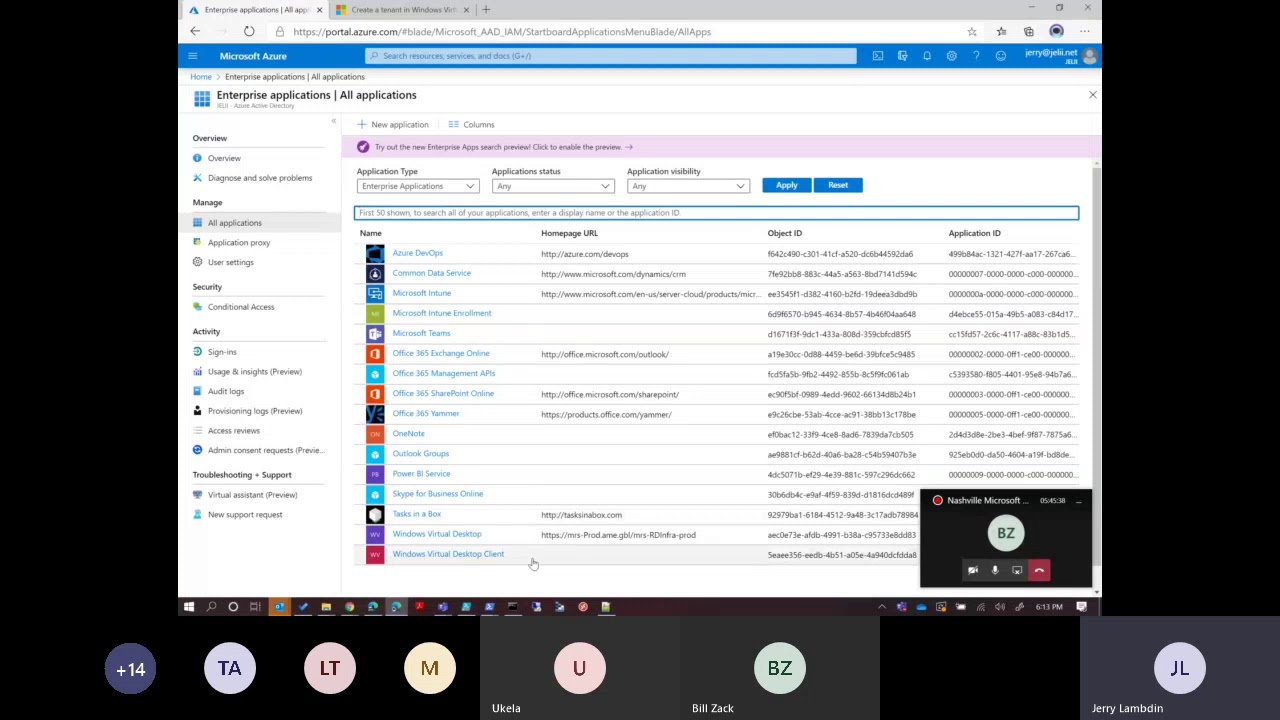Hang up the call in the meeting overlay

[x=1039, y=570]
